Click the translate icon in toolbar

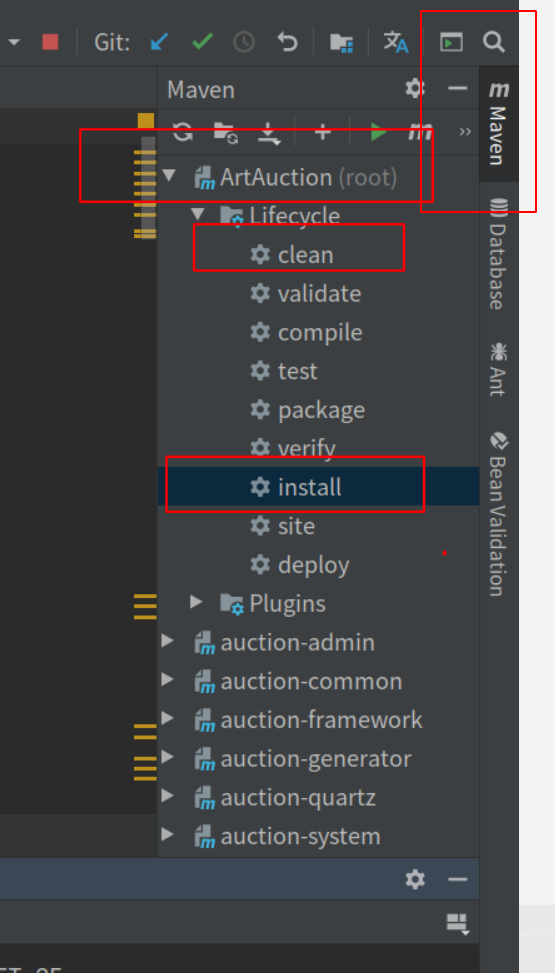pyautogui.click(x=395, y=42)
